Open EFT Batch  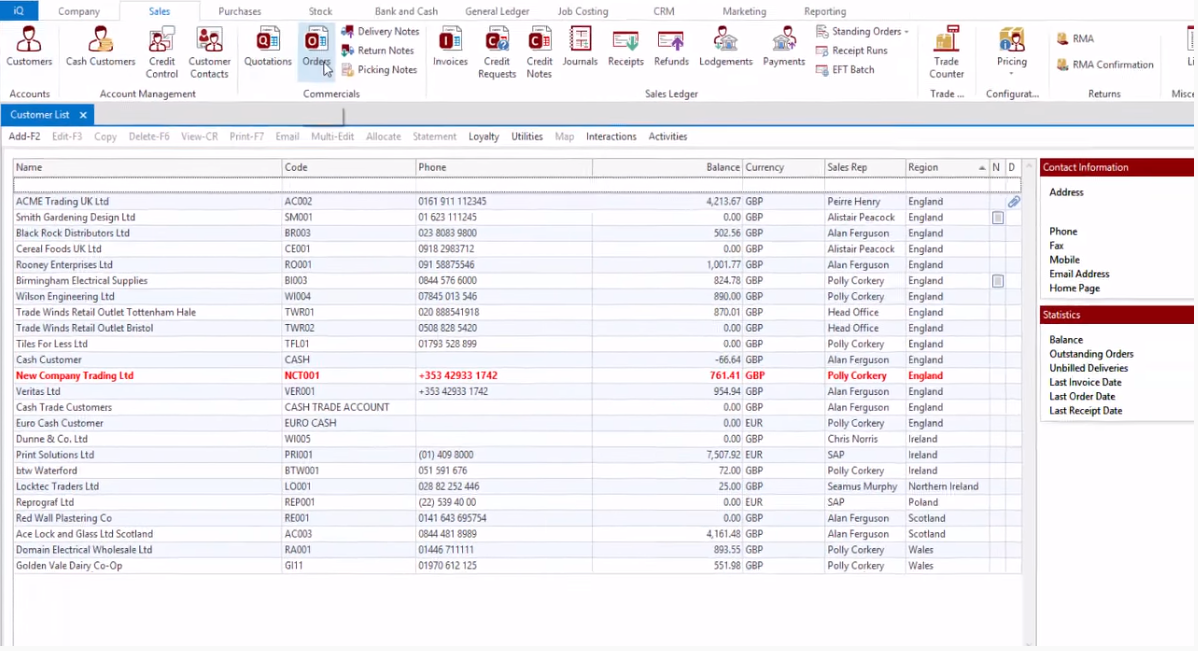pos(845,70)
